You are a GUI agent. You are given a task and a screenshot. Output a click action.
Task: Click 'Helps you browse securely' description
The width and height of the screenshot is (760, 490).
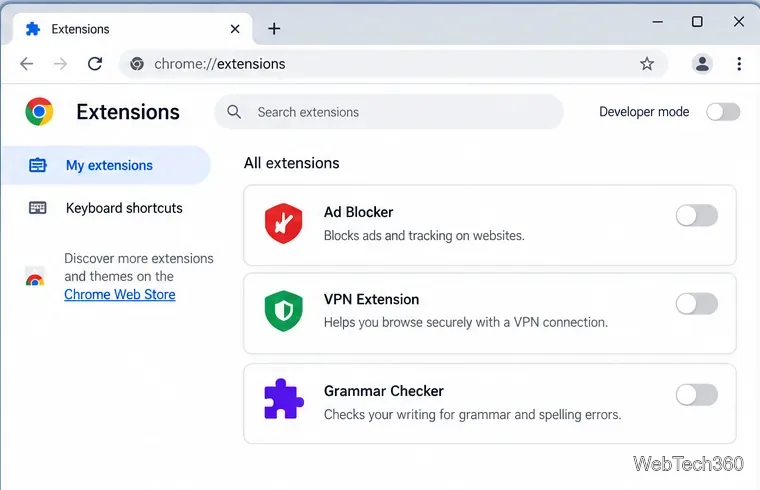pyautogui.click(x=465, y=322)
